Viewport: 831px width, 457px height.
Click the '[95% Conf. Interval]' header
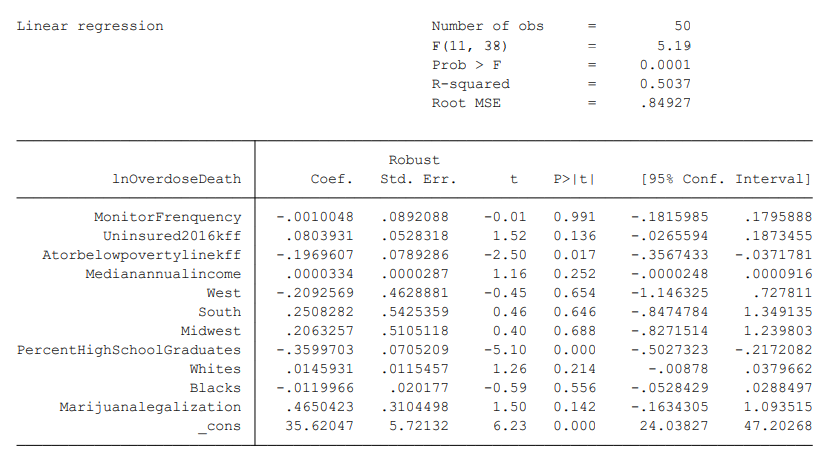(725, 180)
